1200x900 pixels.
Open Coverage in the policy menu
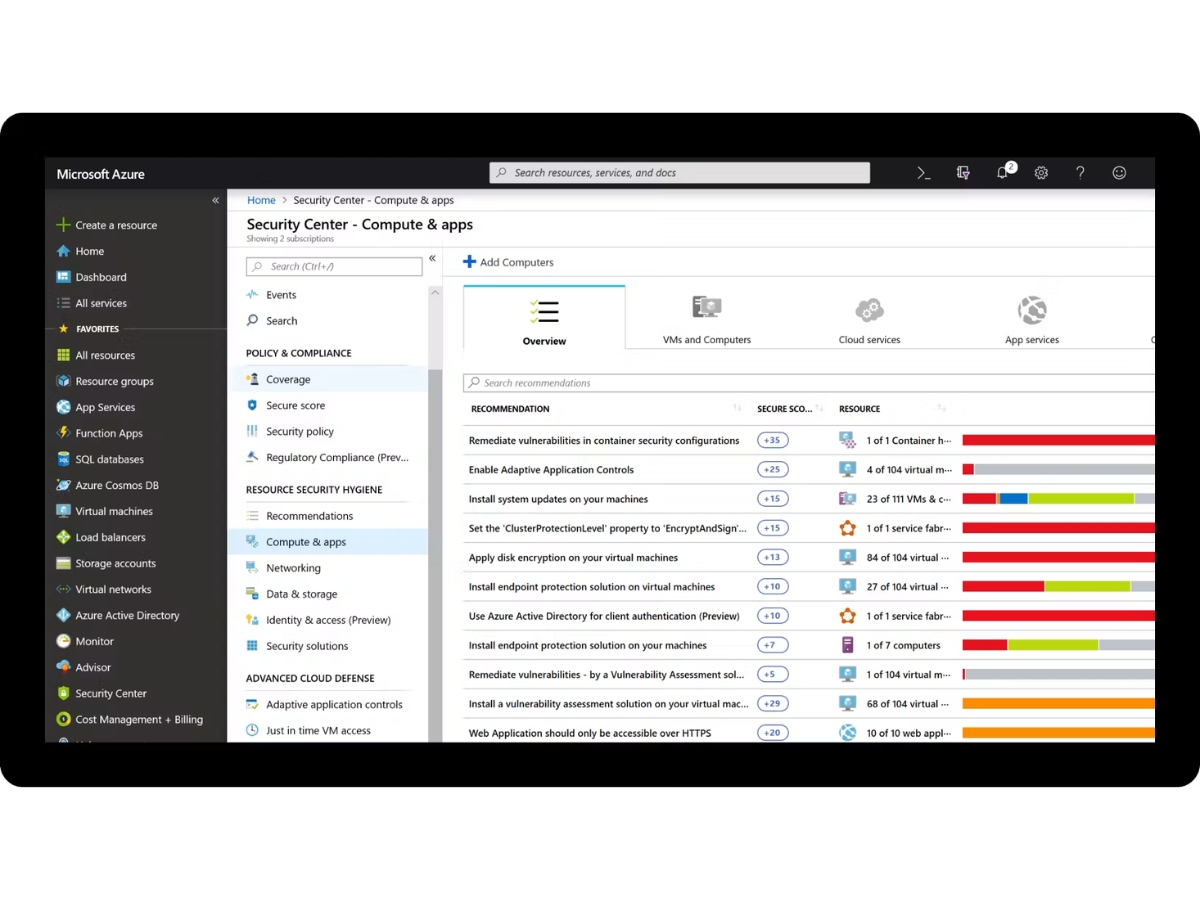tap(329, 379)
